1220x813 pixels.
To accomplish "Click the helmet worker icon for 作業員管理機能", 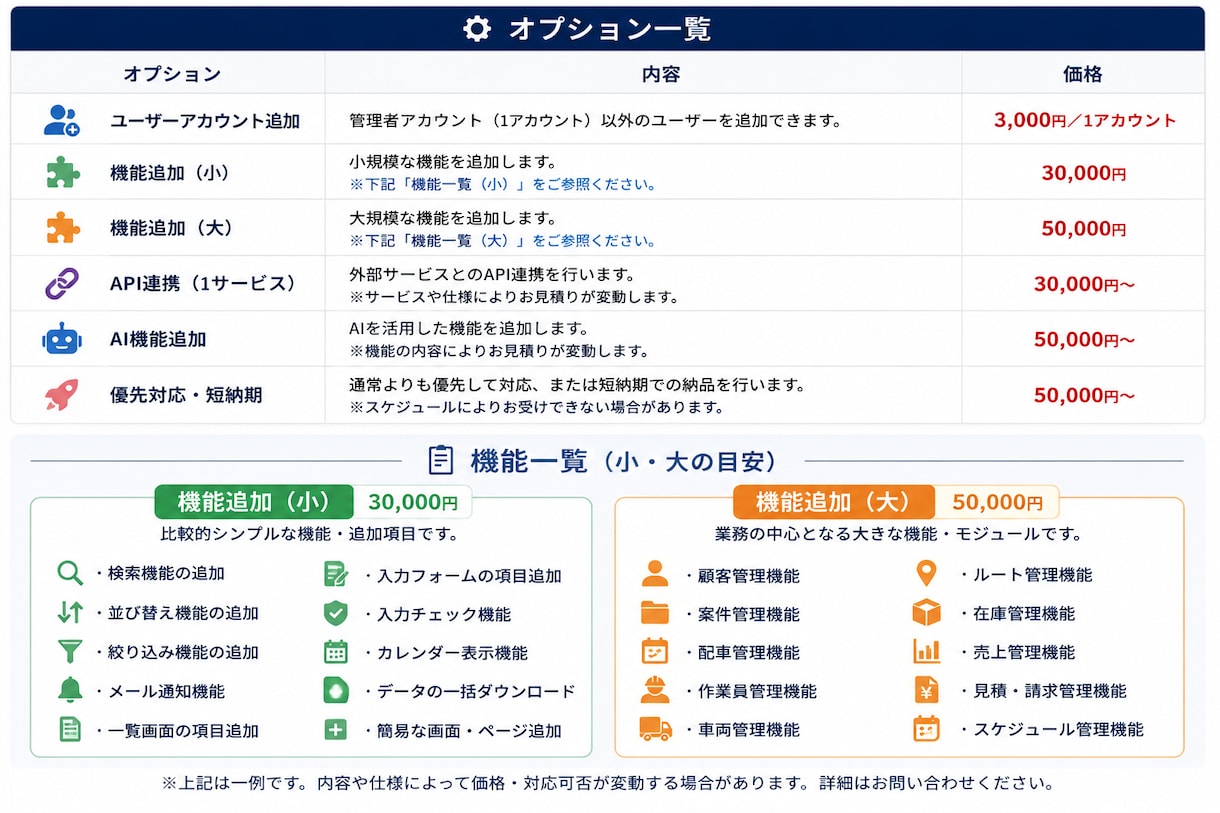I will point(655,690).
